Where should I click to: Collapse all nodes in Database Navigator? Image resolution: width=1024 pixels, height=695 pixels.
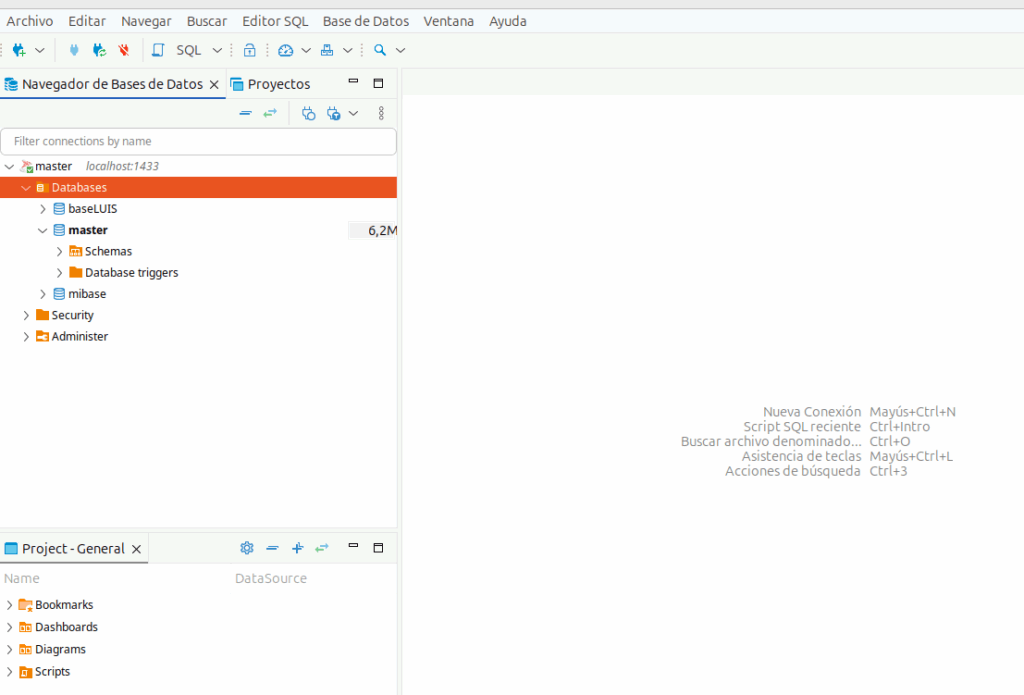click(x=245, y=114)
